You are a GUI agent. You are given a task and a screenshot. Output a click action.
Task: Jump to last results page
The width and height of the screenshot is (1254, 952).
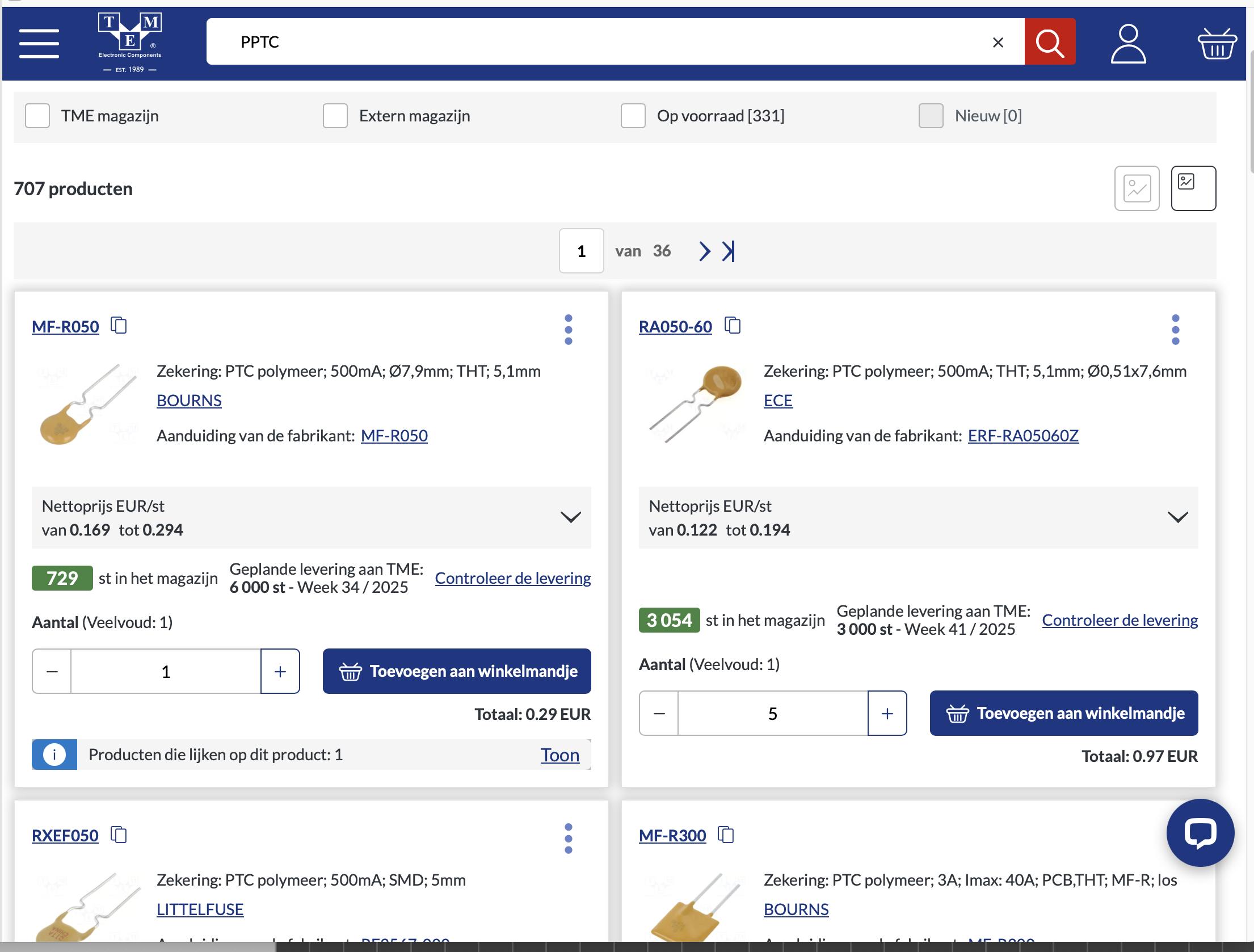[729, 251]
